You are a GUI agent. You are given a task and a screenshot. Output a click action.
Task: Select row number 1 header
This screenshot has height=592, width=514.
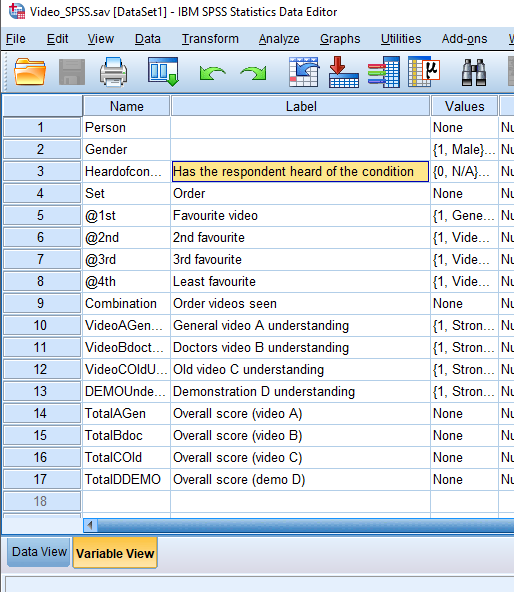coord(42,127)
